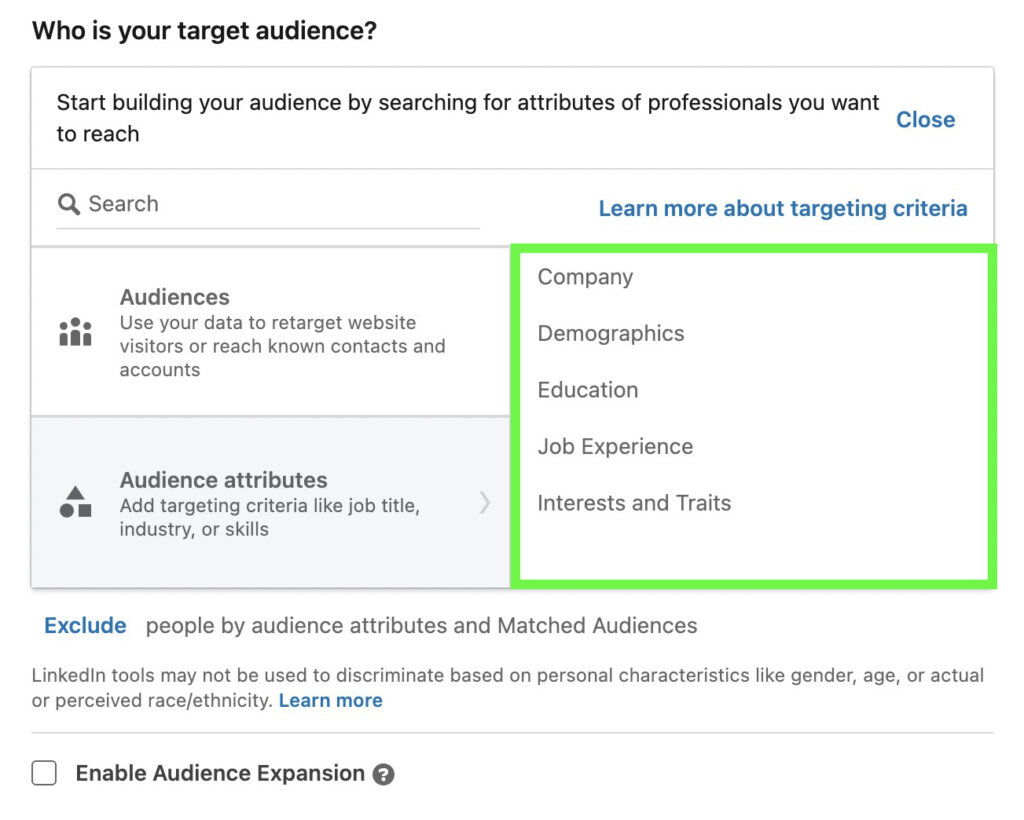
Task: Expand the Audience attributes row chevron
Action: click(485, 504)
